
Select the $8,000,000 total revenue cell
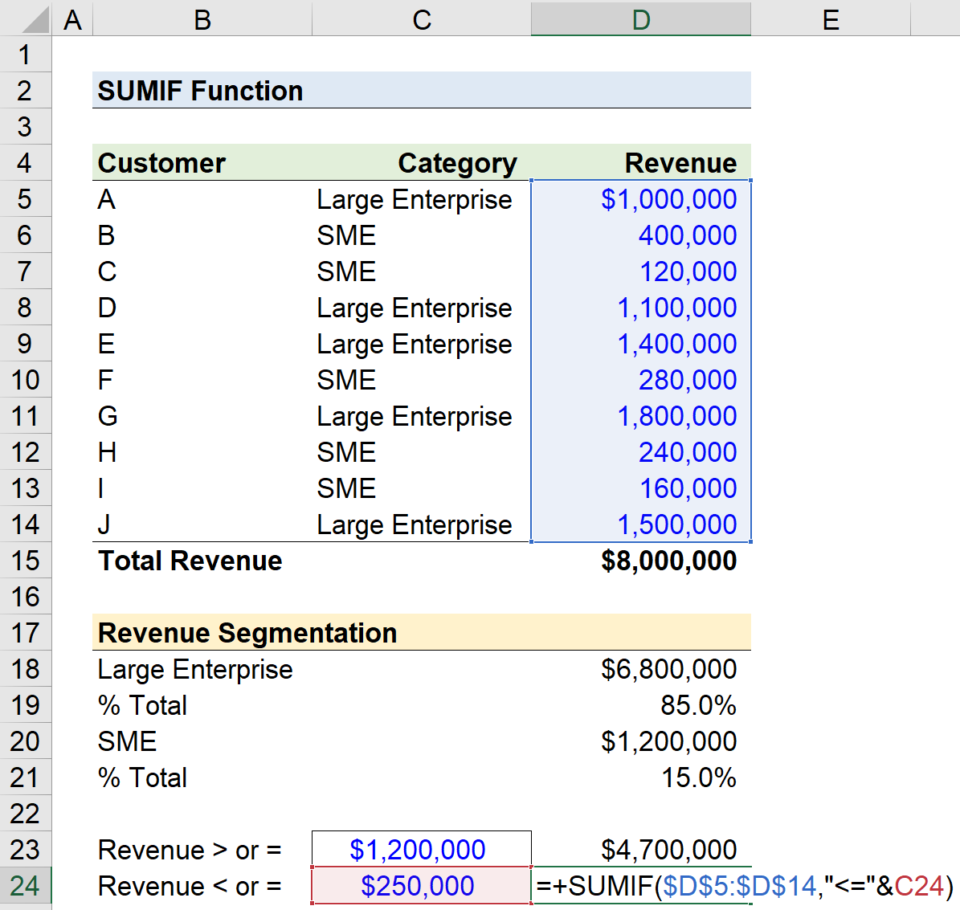point(668,561)
